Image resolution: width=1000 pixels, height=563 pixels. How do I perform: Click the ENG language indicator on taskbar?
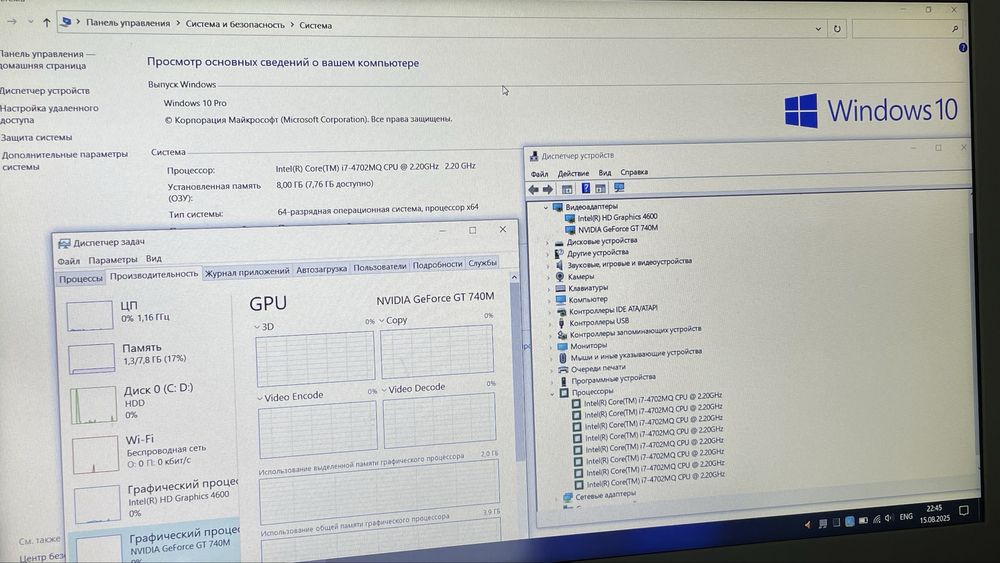tap(906, 517)
